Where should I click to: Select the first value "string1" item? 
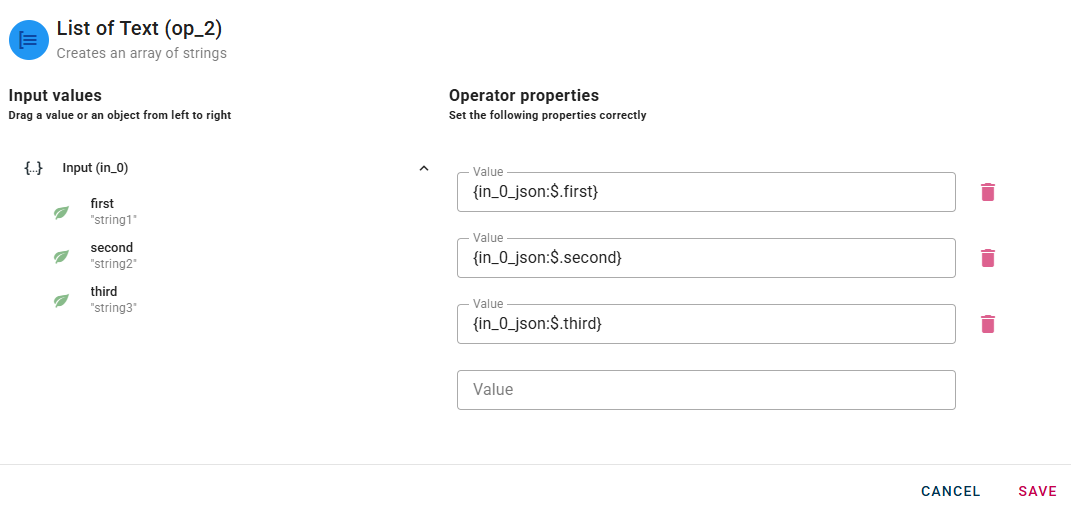pyautogui.click(x=112, y=211)
